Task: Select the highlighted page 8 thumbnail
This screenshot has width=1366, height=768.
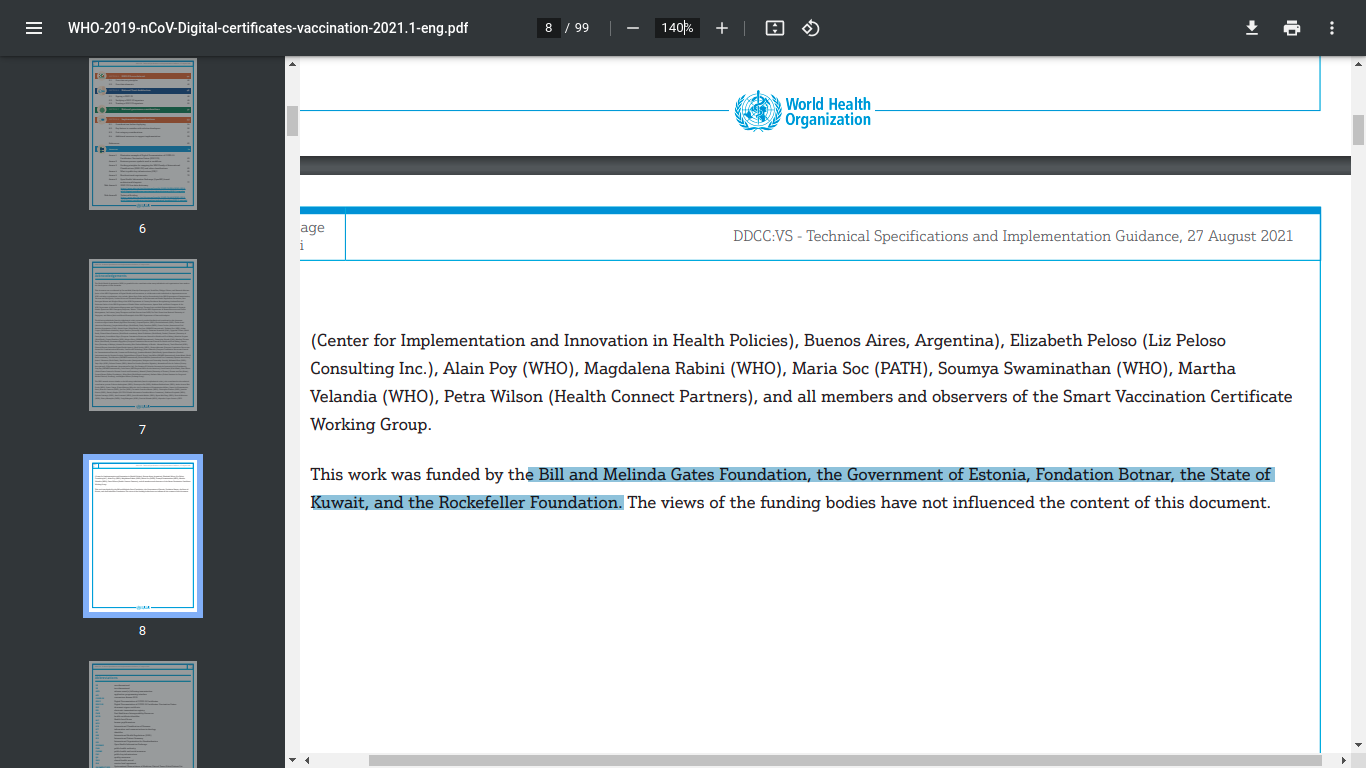Action: click(x=143, y=535)
